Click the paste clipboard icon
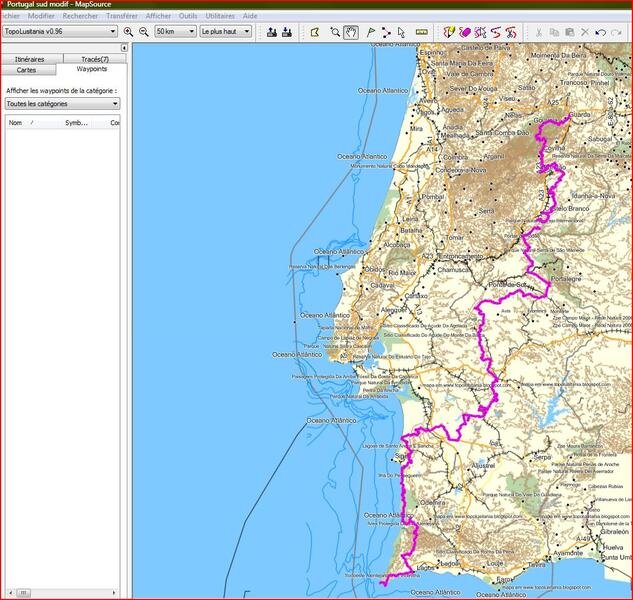This screenshot has height=600, width=633. click(569, 32)
